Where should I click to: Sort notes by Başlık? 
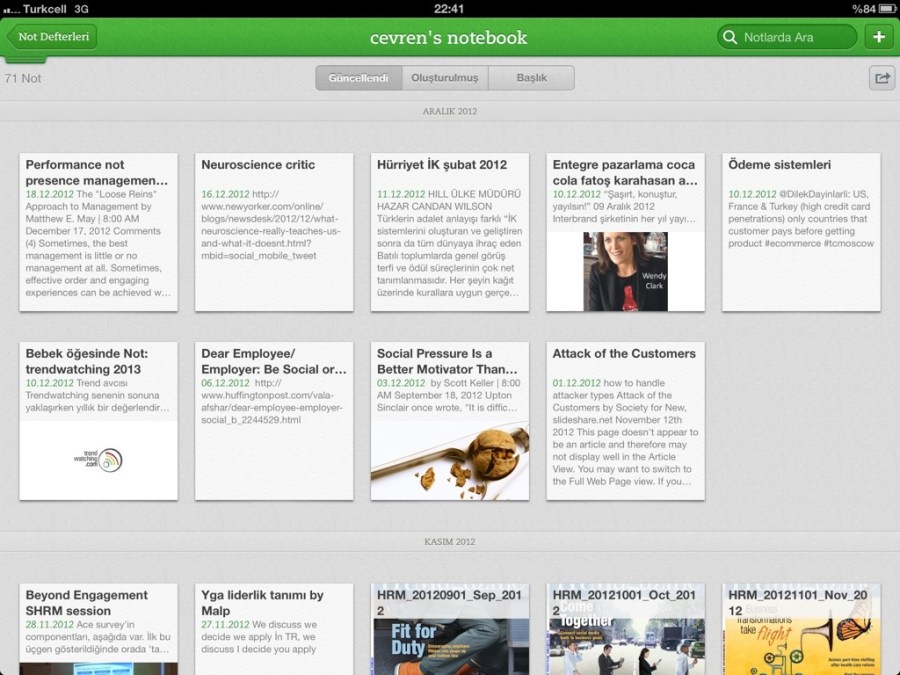531,78
